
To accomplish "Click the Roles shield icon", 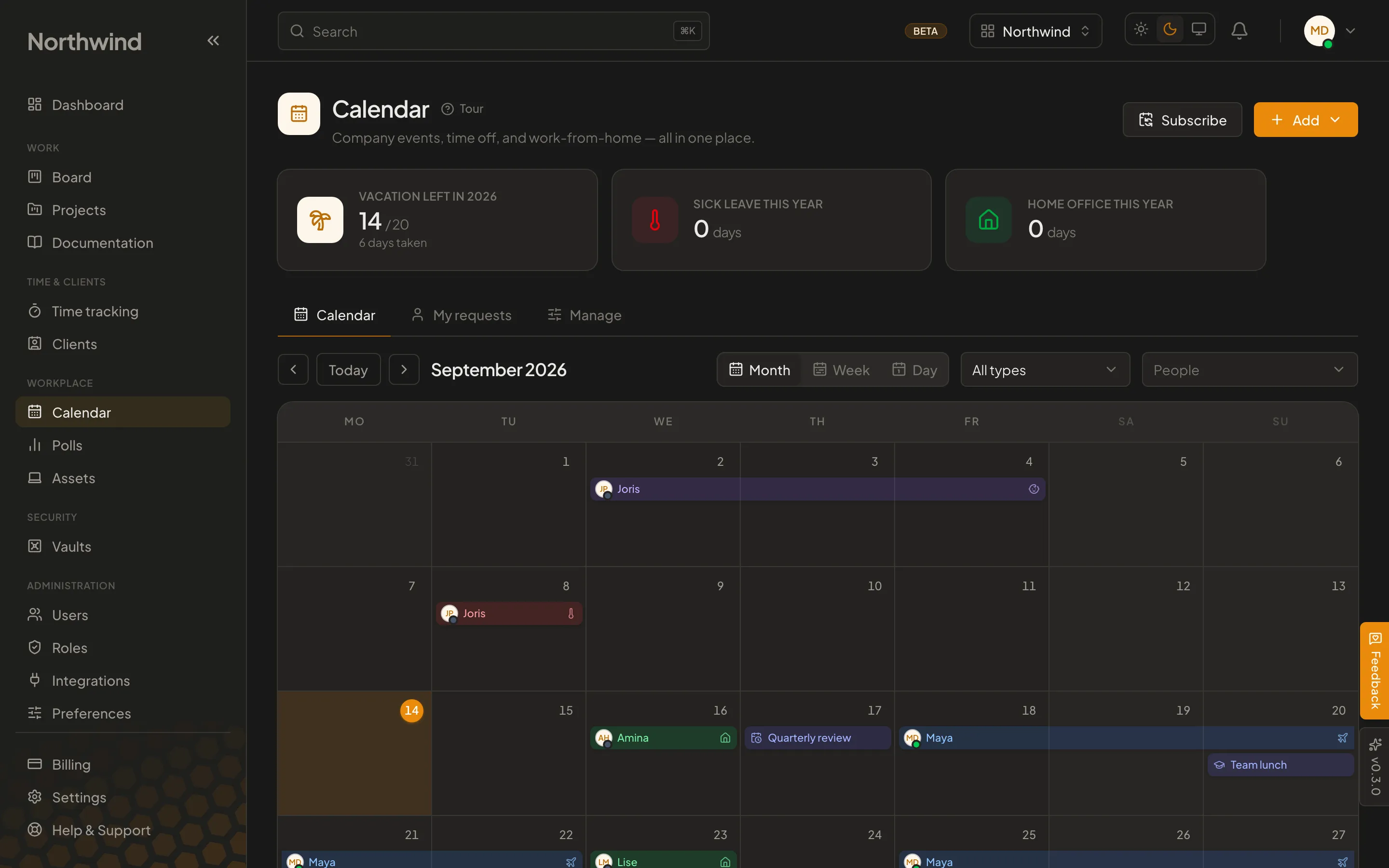I will coord(35,647).
